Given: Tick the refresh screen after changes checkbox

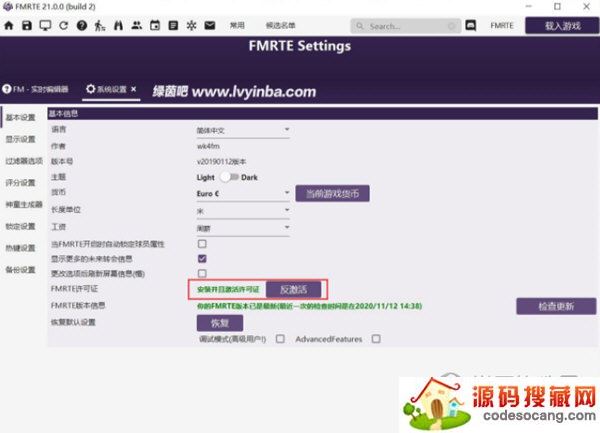Looking at the screenshot, I should click(202, 273).
